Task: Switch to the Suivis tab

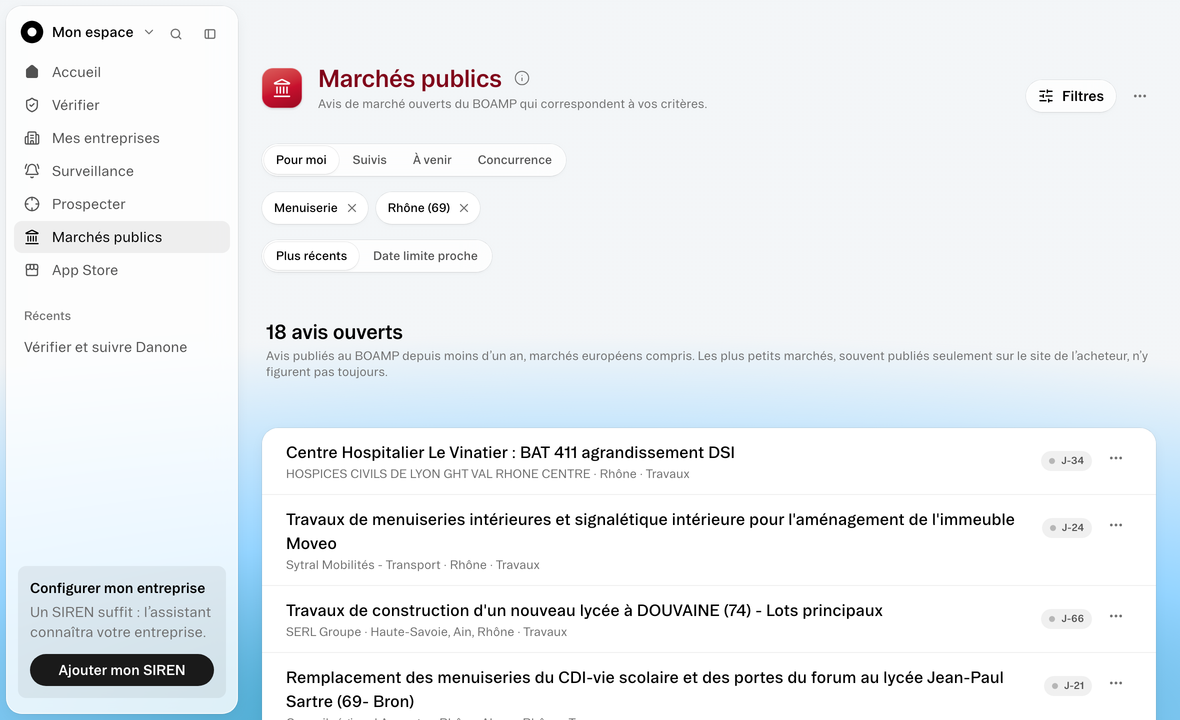Action: [370, 160]
